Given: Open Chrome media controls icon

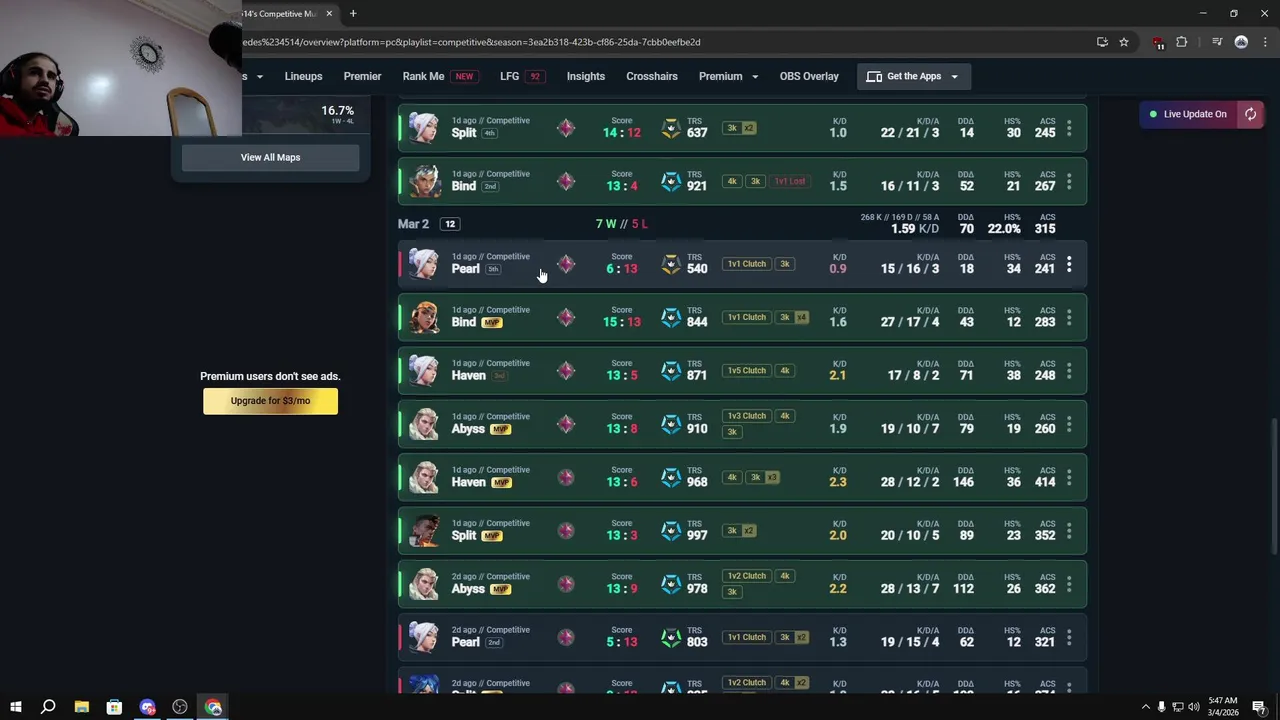Looking at the screenshot, I should coord(1217,42).
